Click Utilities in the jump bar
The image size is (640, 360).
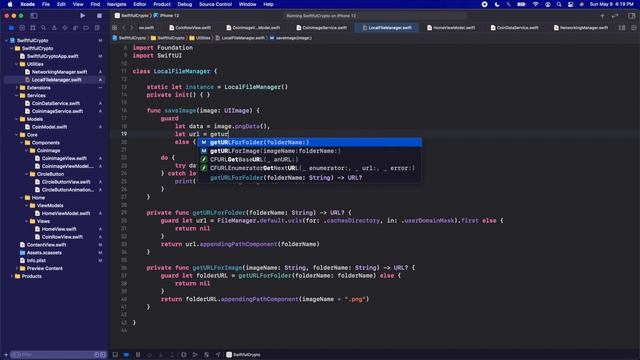click(x=200, y=38)
